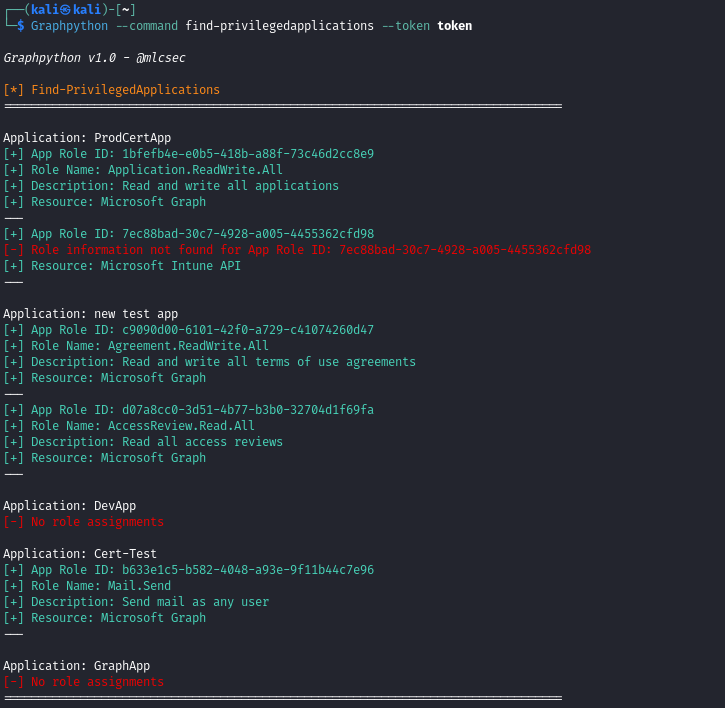Click the kali㉿kali prompt symbol

pyautogui.click(x=71, y=9)
